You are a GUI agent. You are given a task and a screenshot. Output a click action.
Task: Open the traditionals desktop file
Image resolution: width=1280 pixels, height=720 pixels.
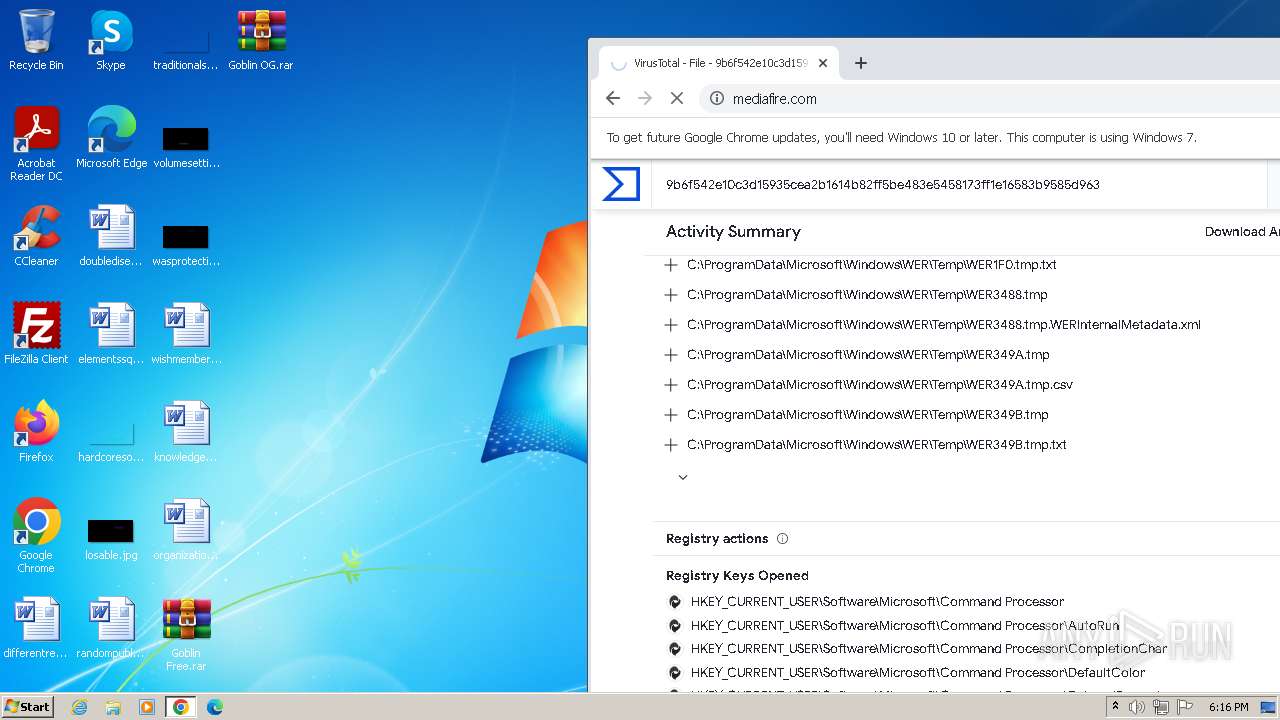click(186, 48)
